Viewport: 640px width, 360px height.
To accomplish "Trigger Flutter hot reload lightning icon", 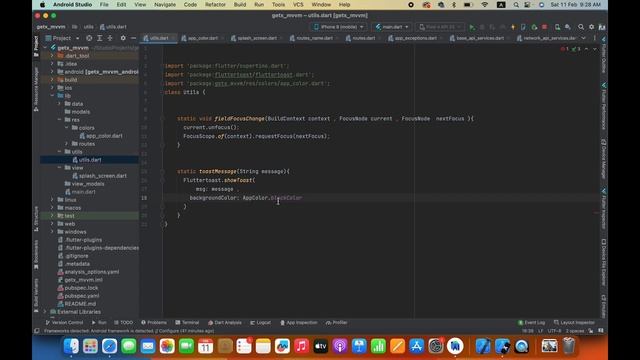I will [513, 27].
